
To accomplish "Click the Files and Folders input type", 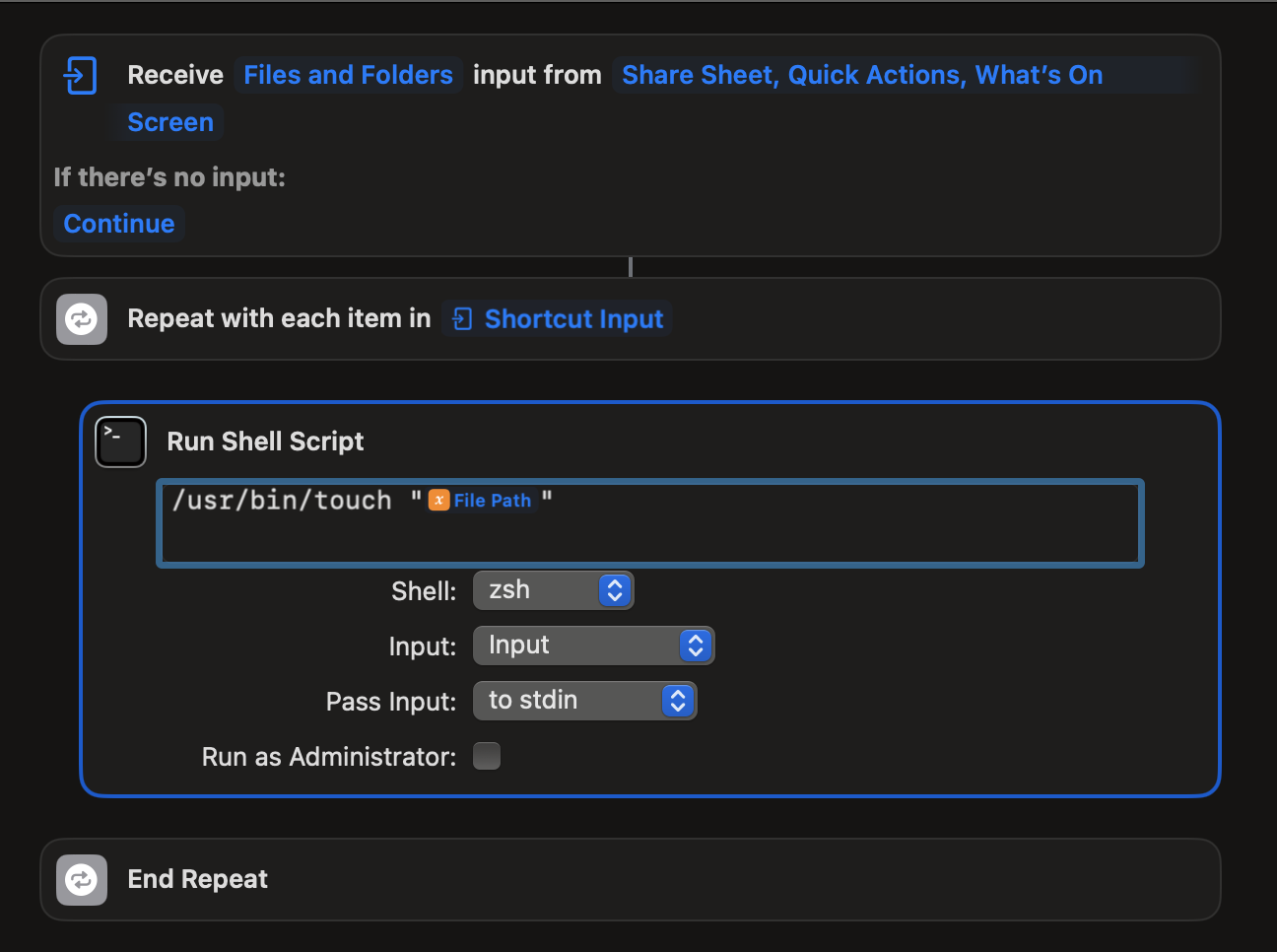I will point(348,75).
